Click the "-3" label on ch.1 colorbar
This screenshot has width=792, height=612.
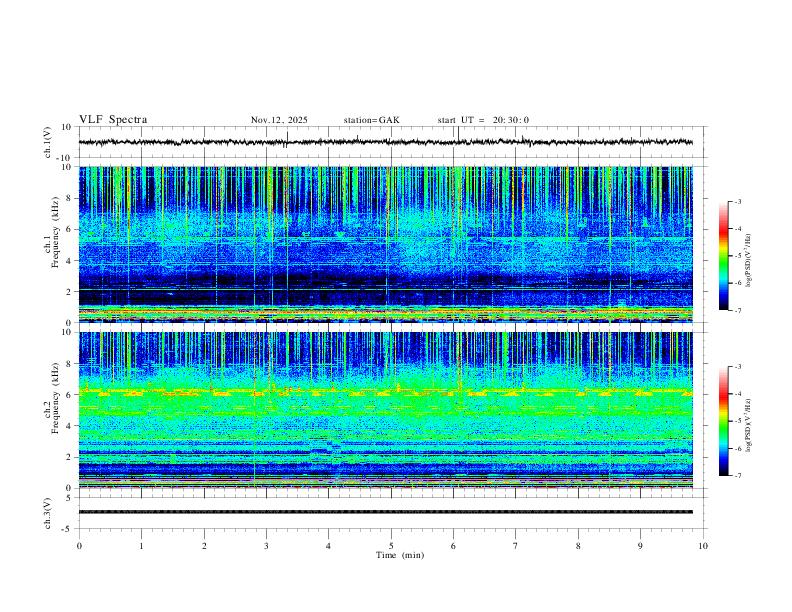pyautogui.click(x=737, y=201)
